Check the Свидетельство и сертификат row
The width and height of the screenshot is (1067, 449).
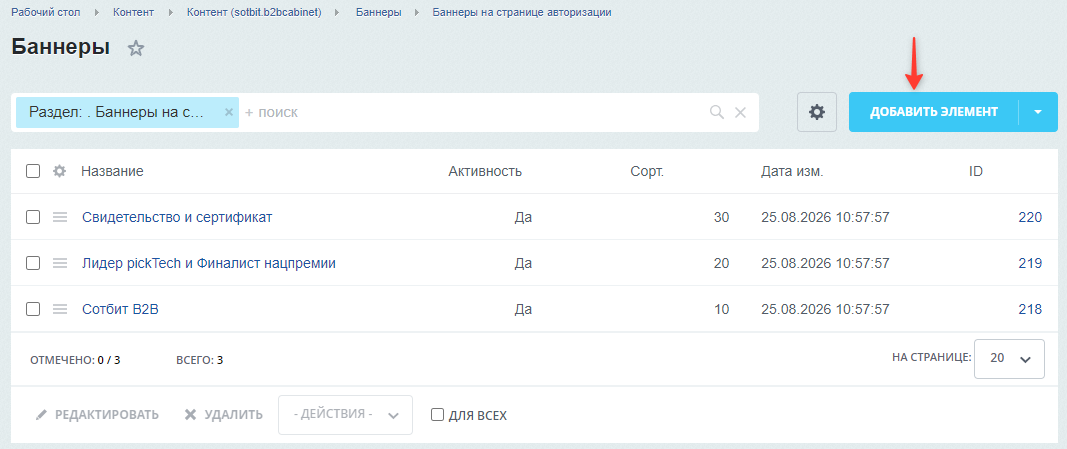[33, 217]
